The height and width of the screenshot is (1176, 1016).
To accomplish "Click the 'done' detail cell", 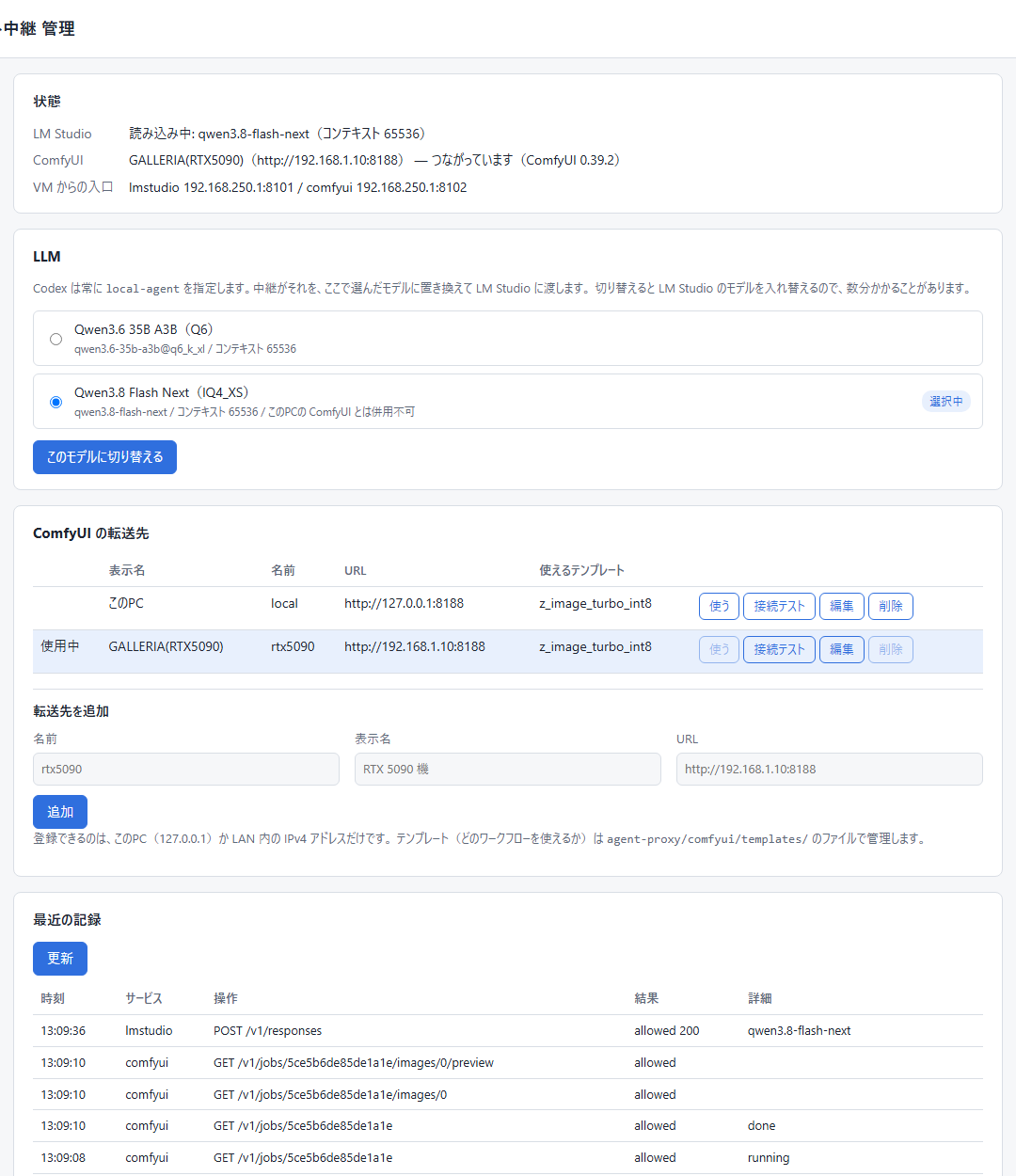I will (762, 1126).
